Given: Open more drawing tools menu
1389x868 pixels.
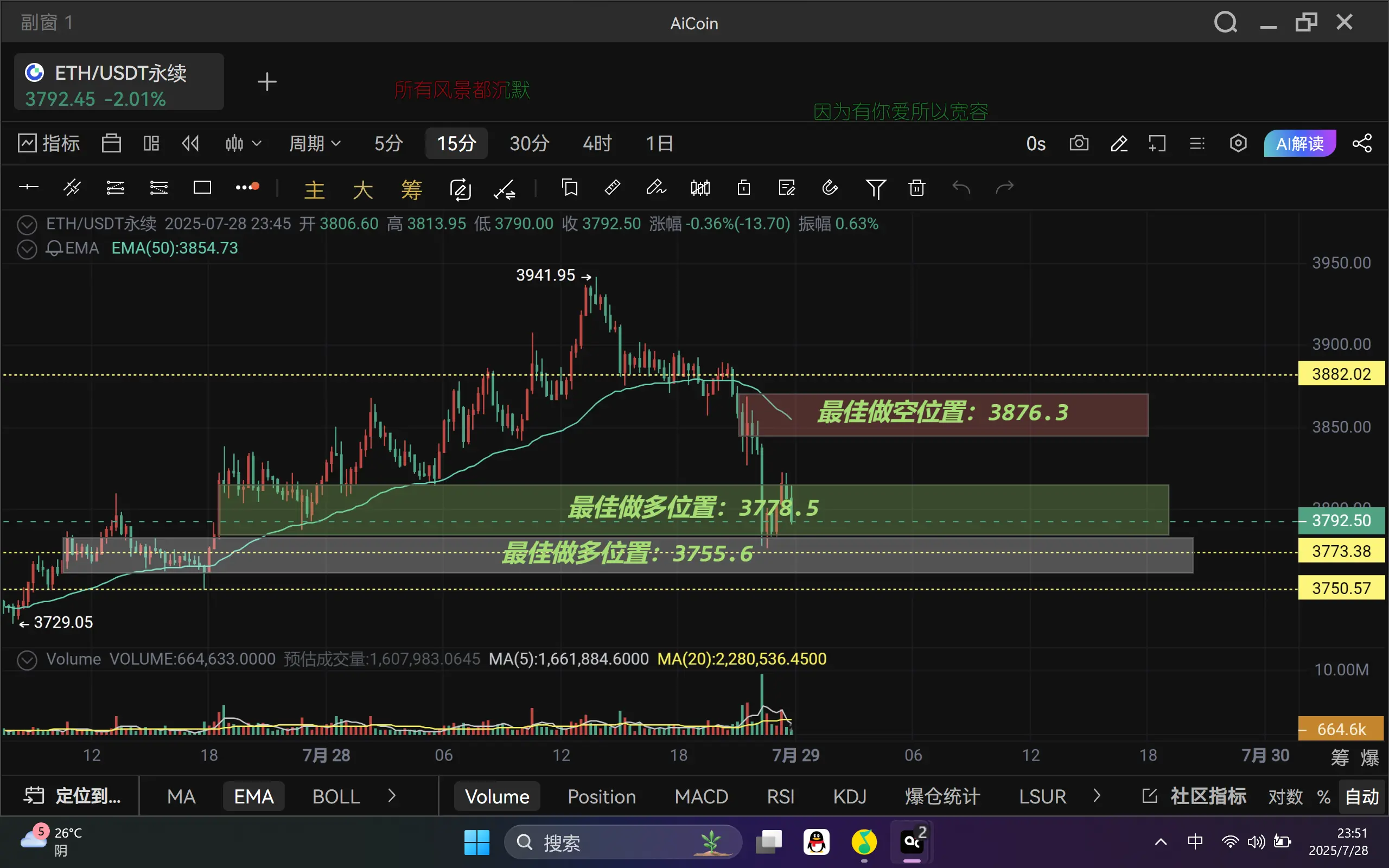Looking at the screenshot, I should click(247, 187).
